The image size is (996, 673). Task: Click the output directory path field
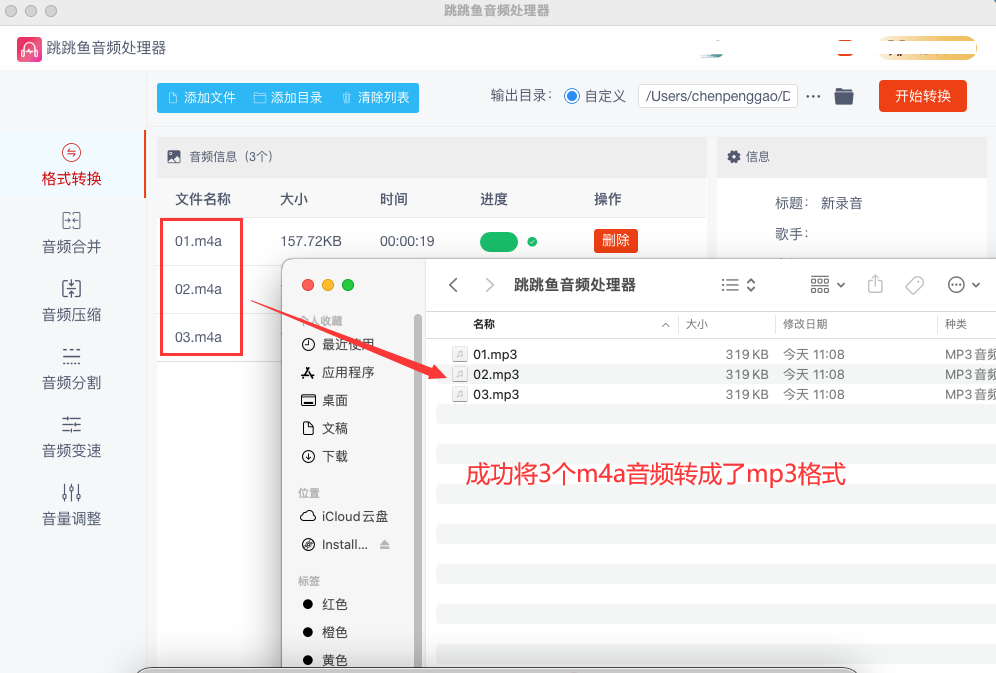click(717, 96)
